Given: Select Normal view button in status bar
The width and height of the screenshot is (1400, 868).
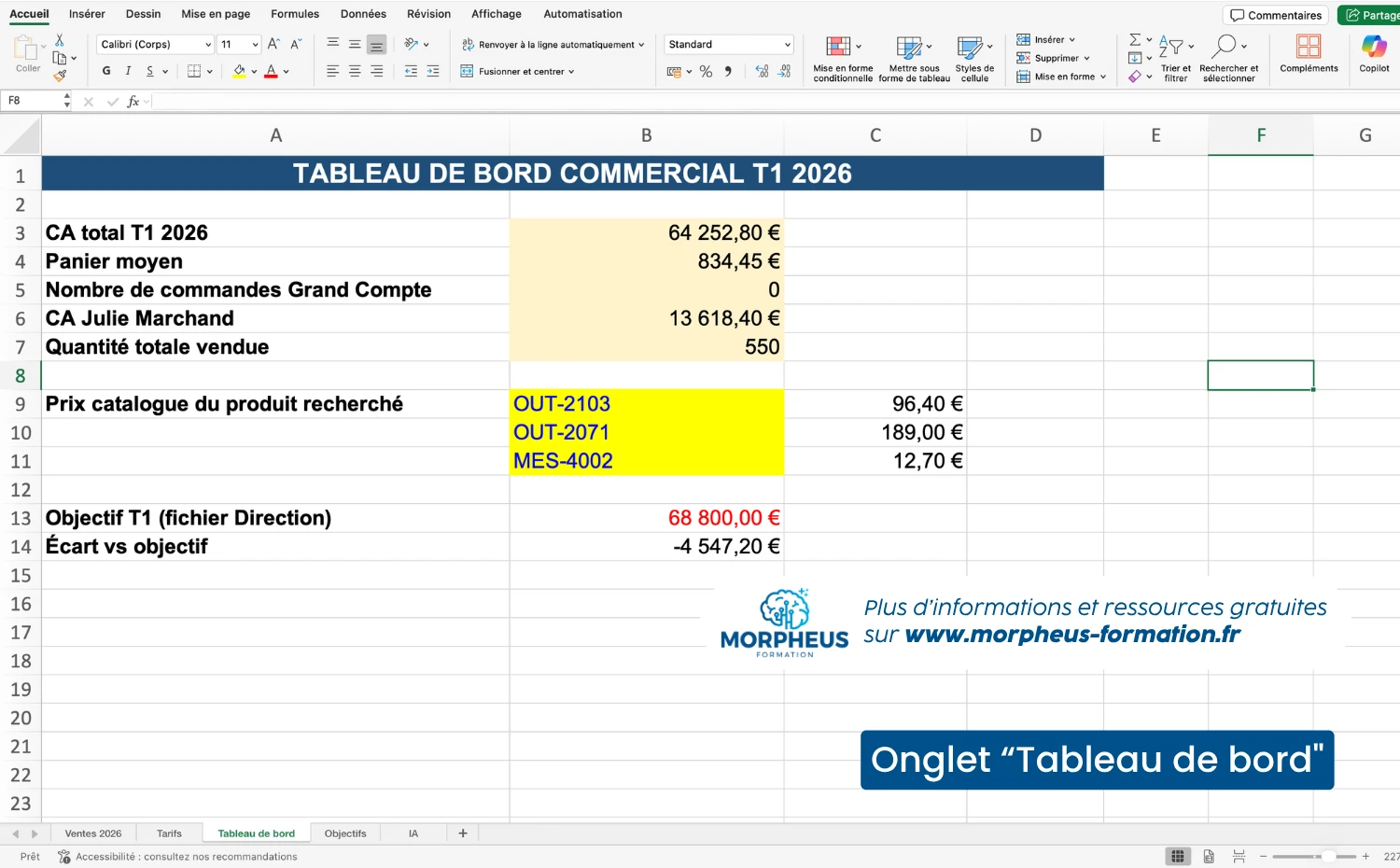Looking at the screenshot, I should pos(1178,856).
